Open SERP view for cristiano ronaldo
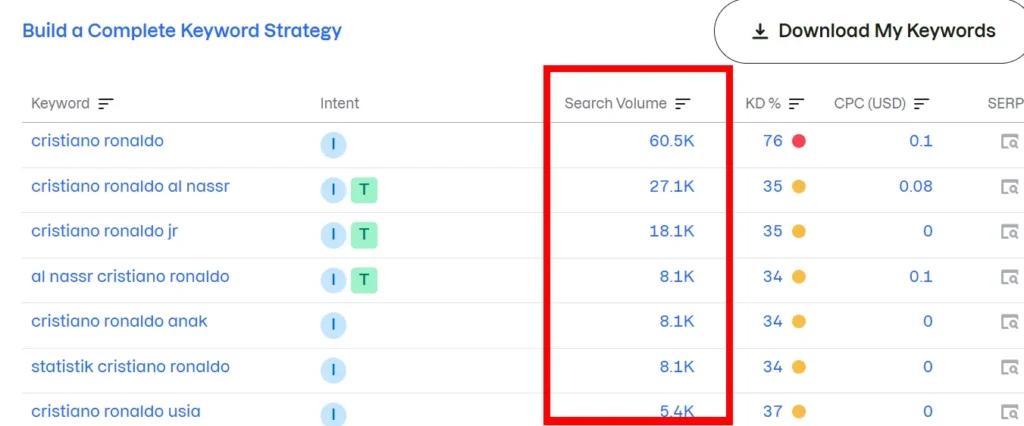1024x426 pixels. pos(1010,142)
